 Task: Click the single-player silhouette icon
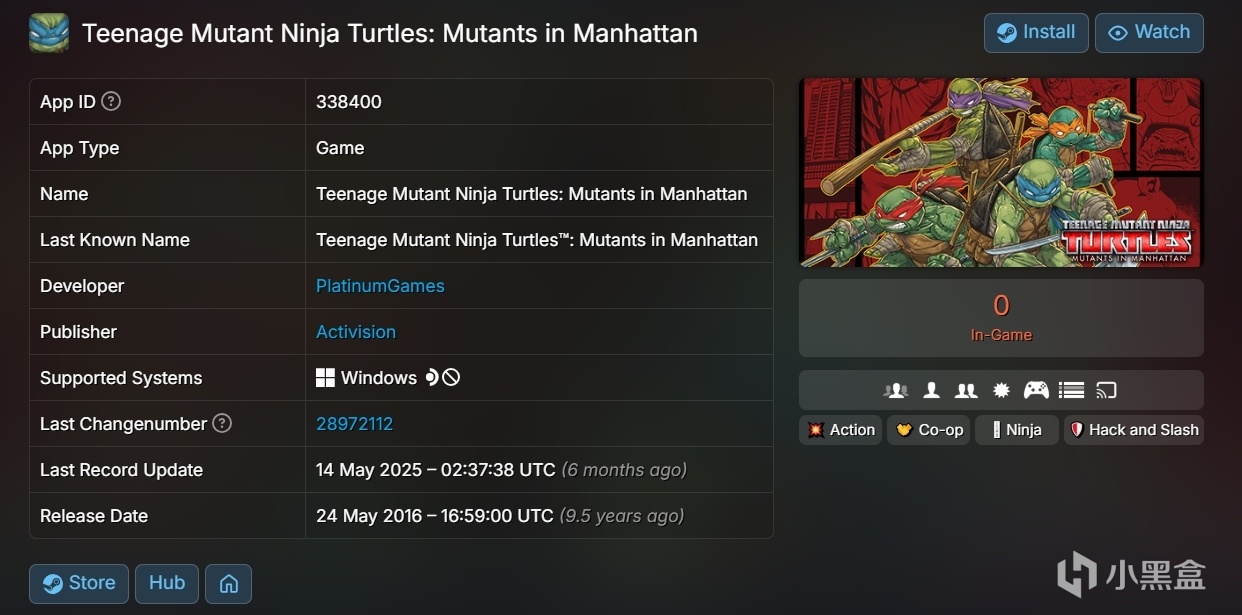click(931, 390)
